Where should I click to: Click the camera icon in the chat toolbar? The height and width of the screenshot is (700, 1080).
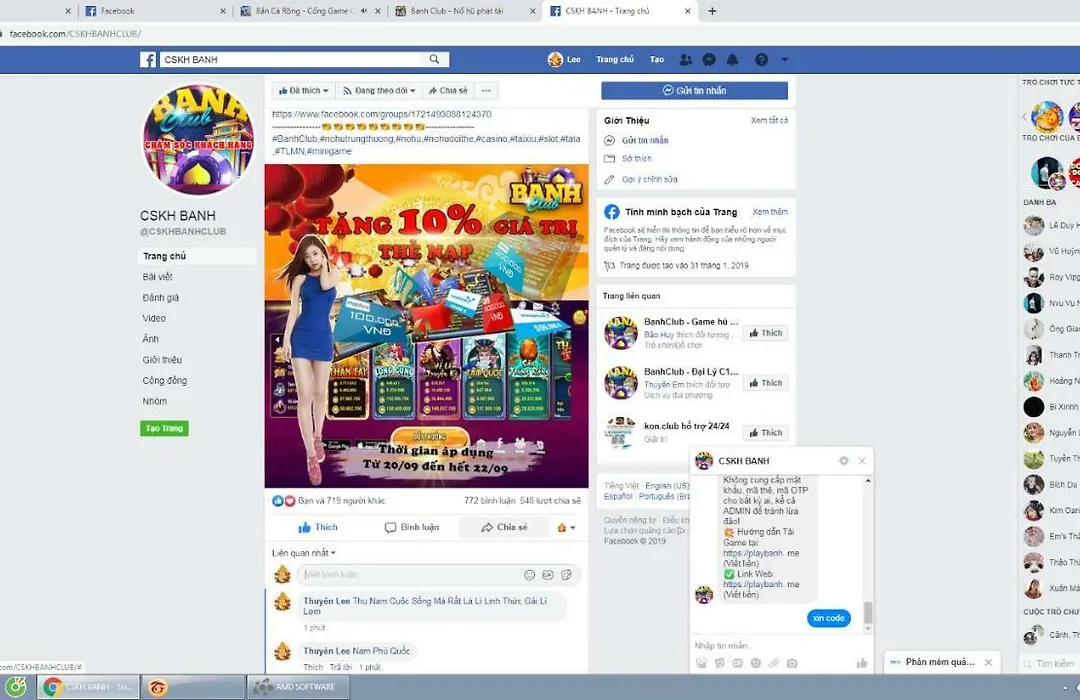pos(792,663)
